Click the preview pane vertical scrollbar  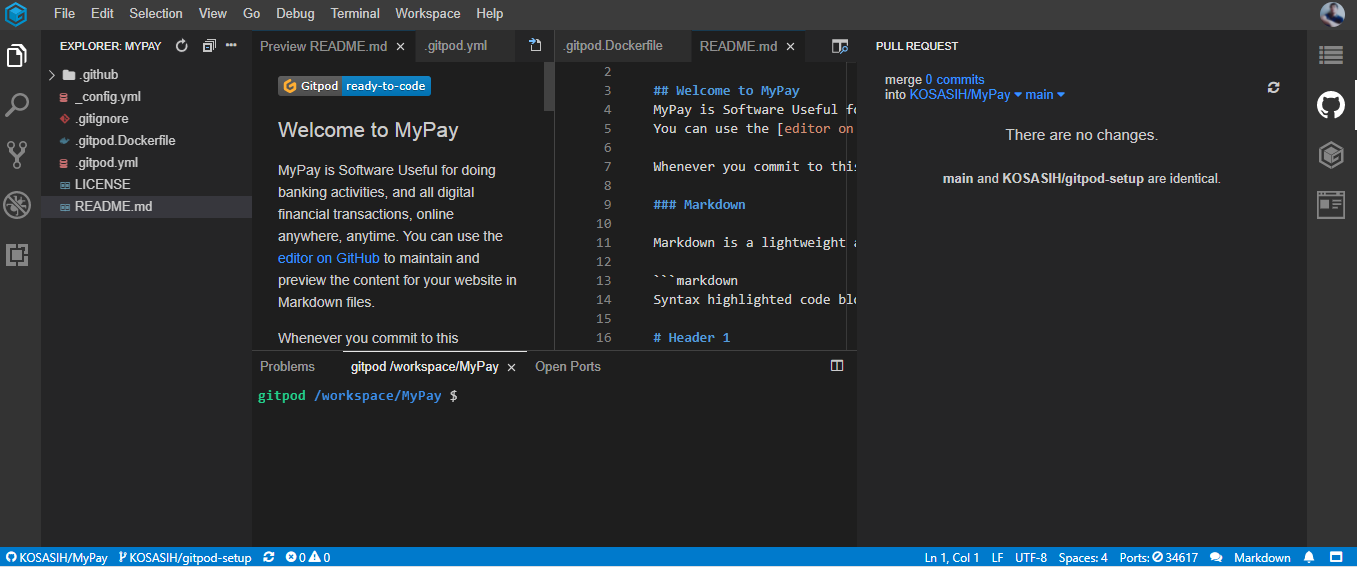pos(549,86)
